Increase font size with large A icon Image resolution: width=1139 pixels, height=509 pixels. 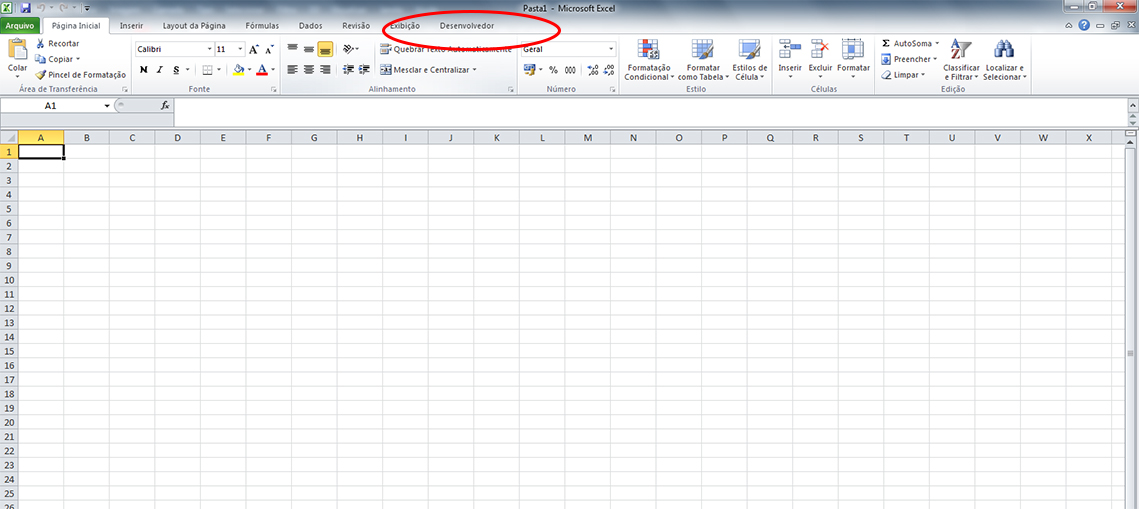(x=254, y=50)
